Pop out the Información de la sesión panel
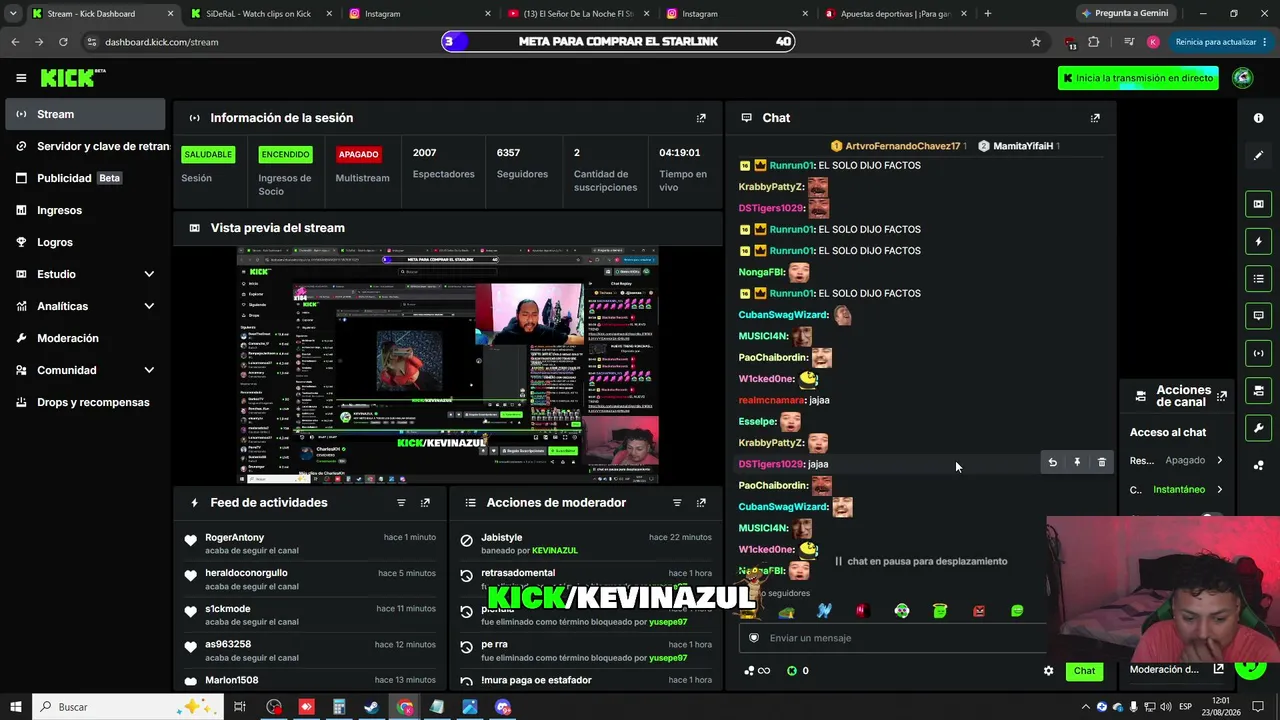 [x=701, y=118]
